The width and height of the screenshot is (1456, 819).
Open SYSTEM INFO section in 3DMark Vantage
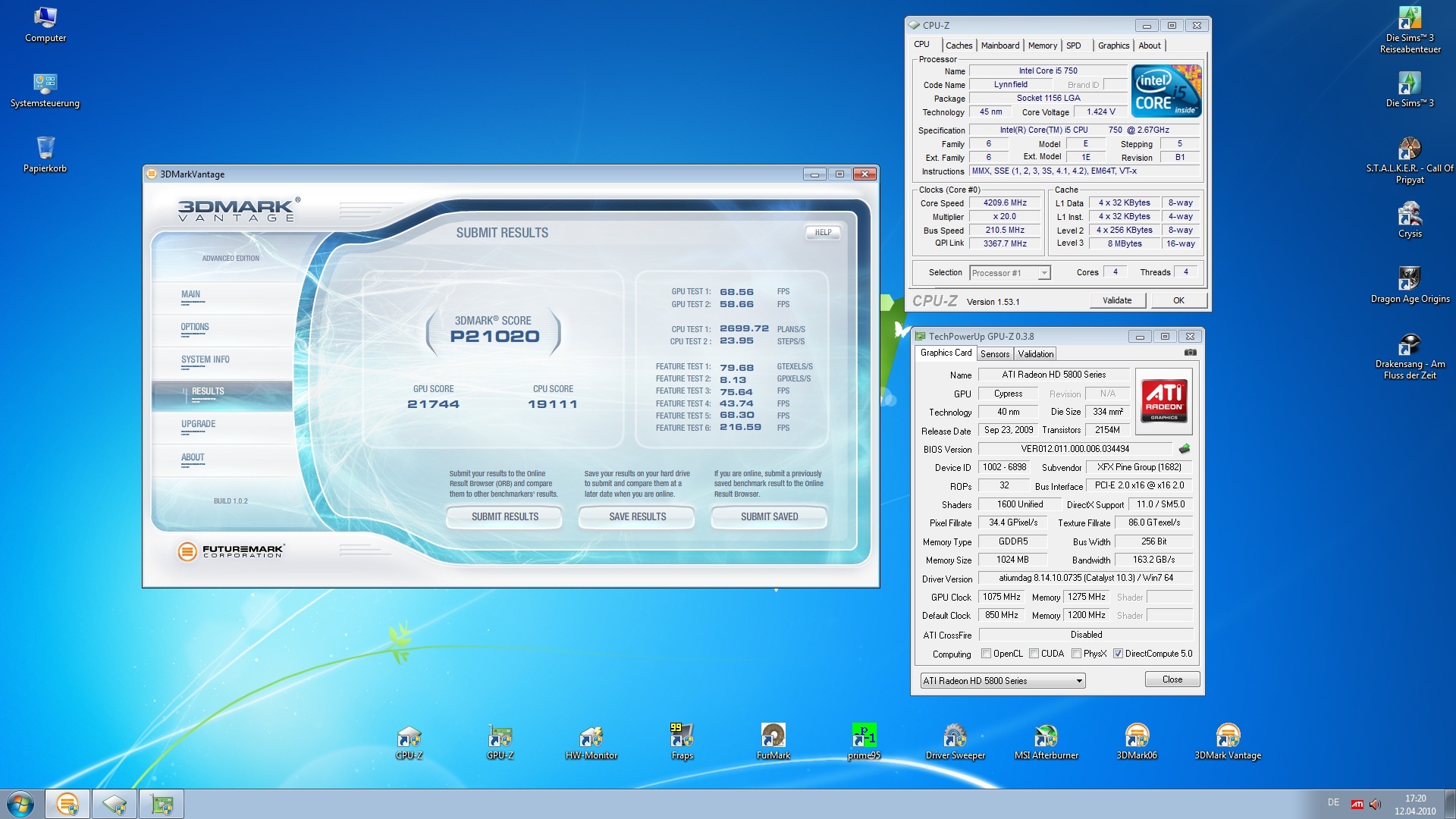click(x=222, y=362)
